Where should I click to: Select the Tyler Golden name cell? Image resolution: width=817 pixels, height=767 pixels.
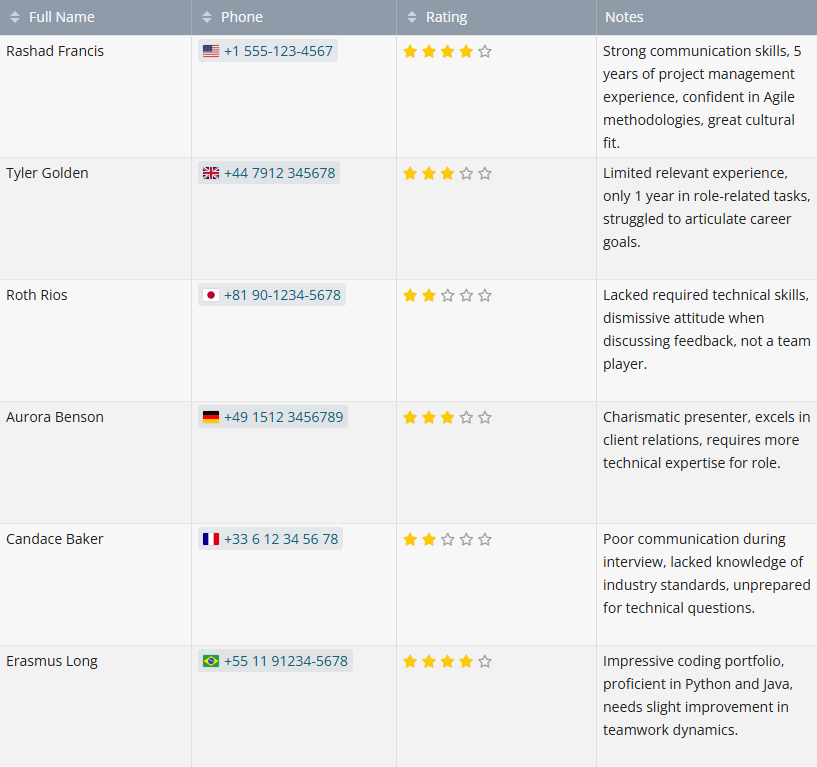[x=95, y=218]
